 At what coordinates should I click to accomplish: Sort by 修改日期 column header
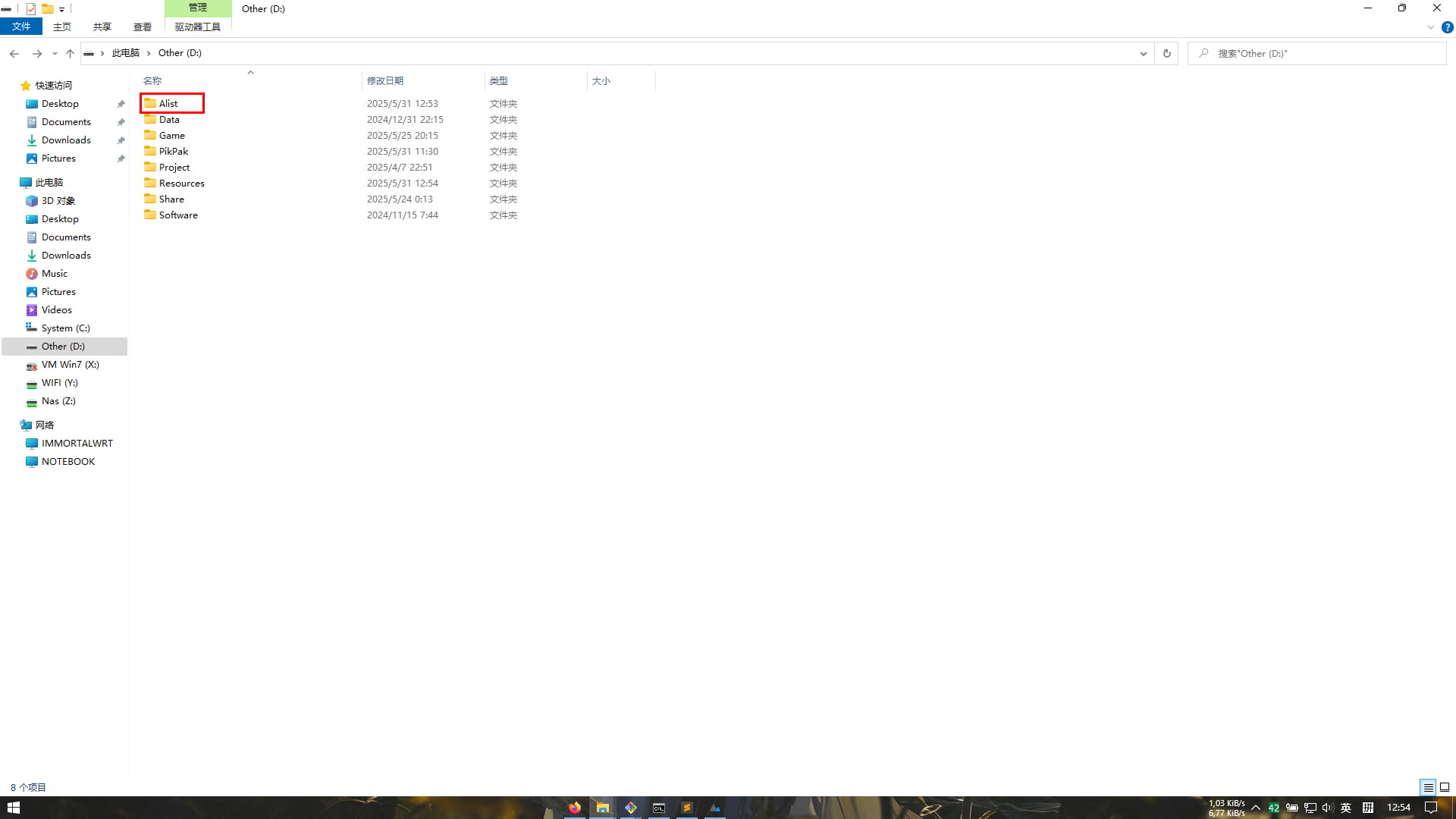(x=385, y=80)
